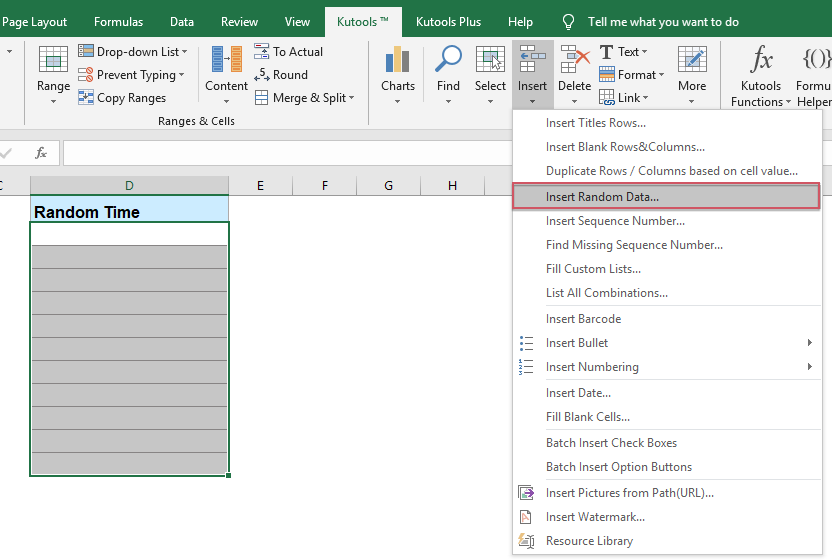Switch to the Formulas tab

118,21
